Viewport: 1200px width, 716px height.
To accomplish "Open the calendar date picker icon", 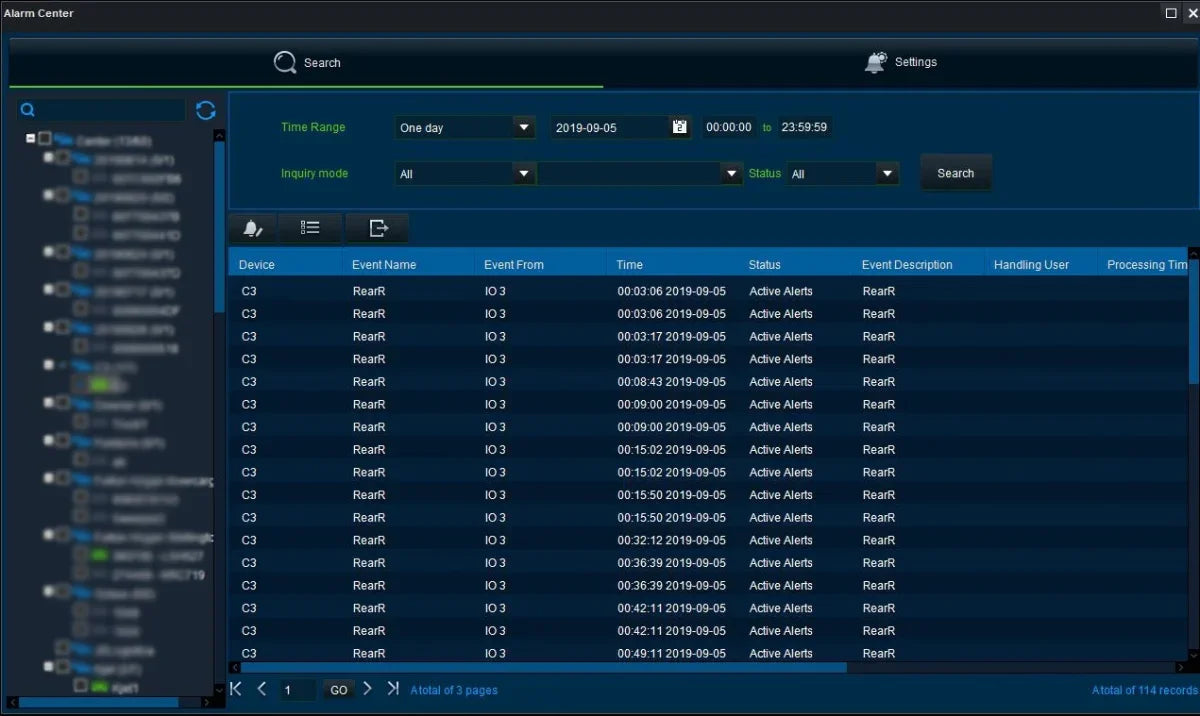I will pos(680,127).
